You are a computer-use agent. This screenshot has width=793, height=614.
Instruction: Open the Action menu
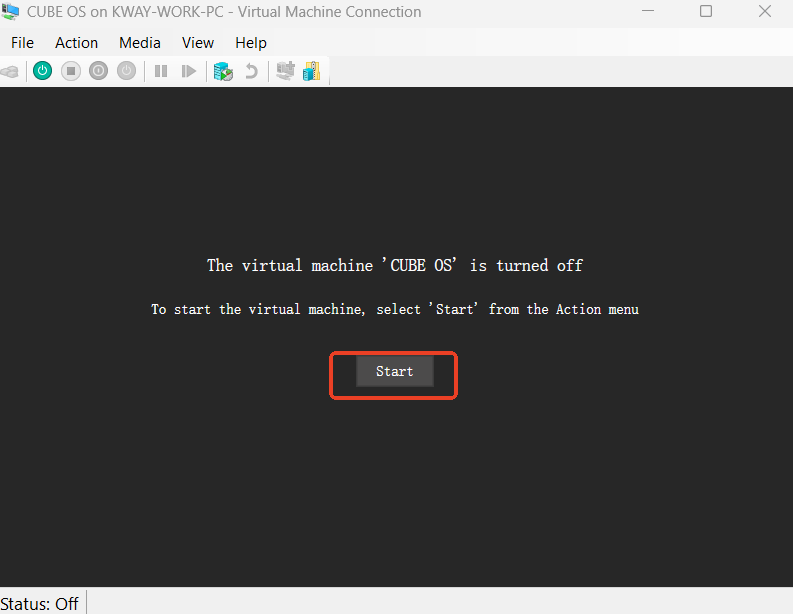click(76, 42)
